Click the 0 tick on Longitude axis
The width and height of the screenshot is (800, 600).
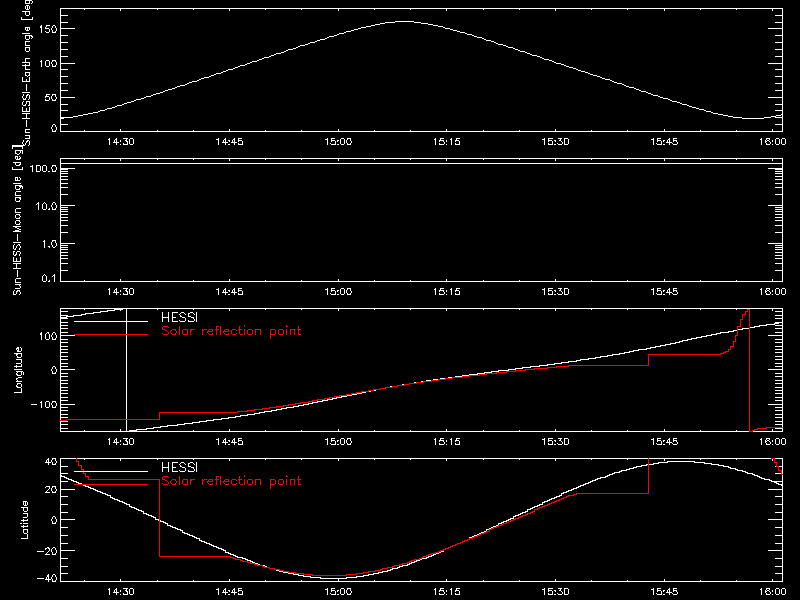tap(54, 370)
